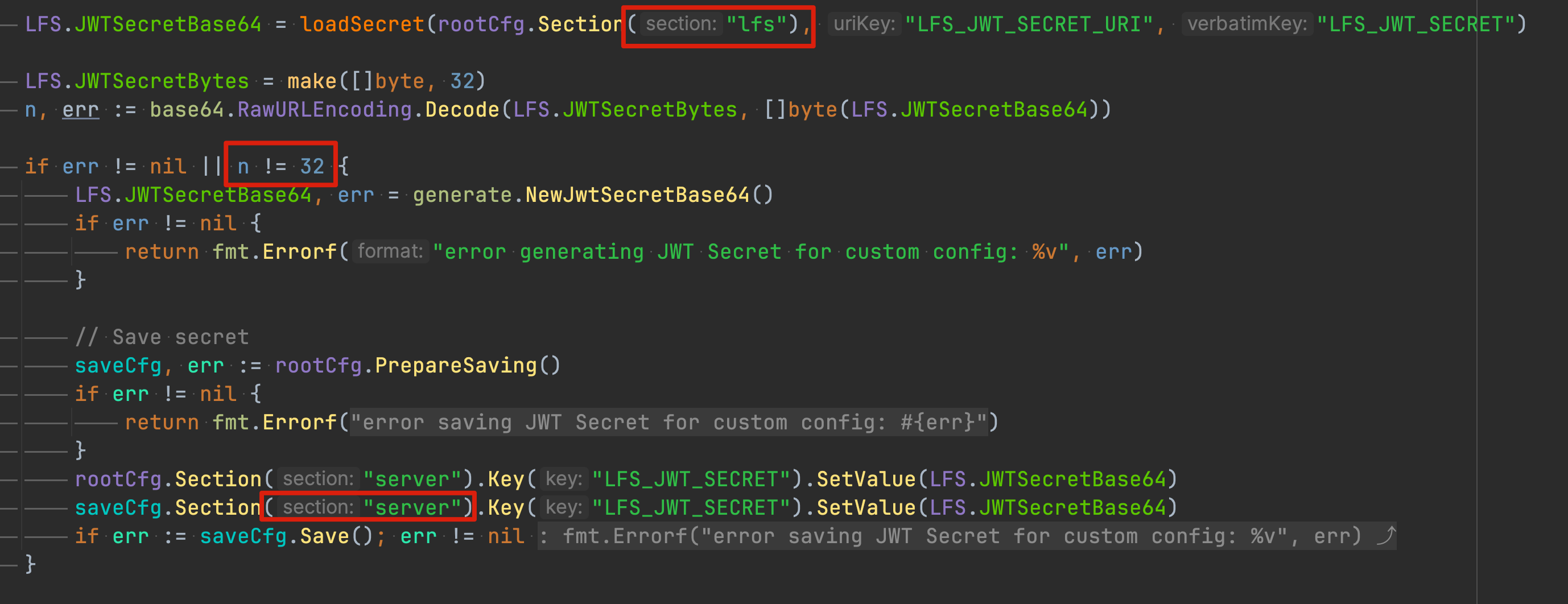Image resolution: width=1568 pixels, height=604 pixels.
Task: Click "server" string on the saveCfg.Section line
Action: (x=412, y=508)
